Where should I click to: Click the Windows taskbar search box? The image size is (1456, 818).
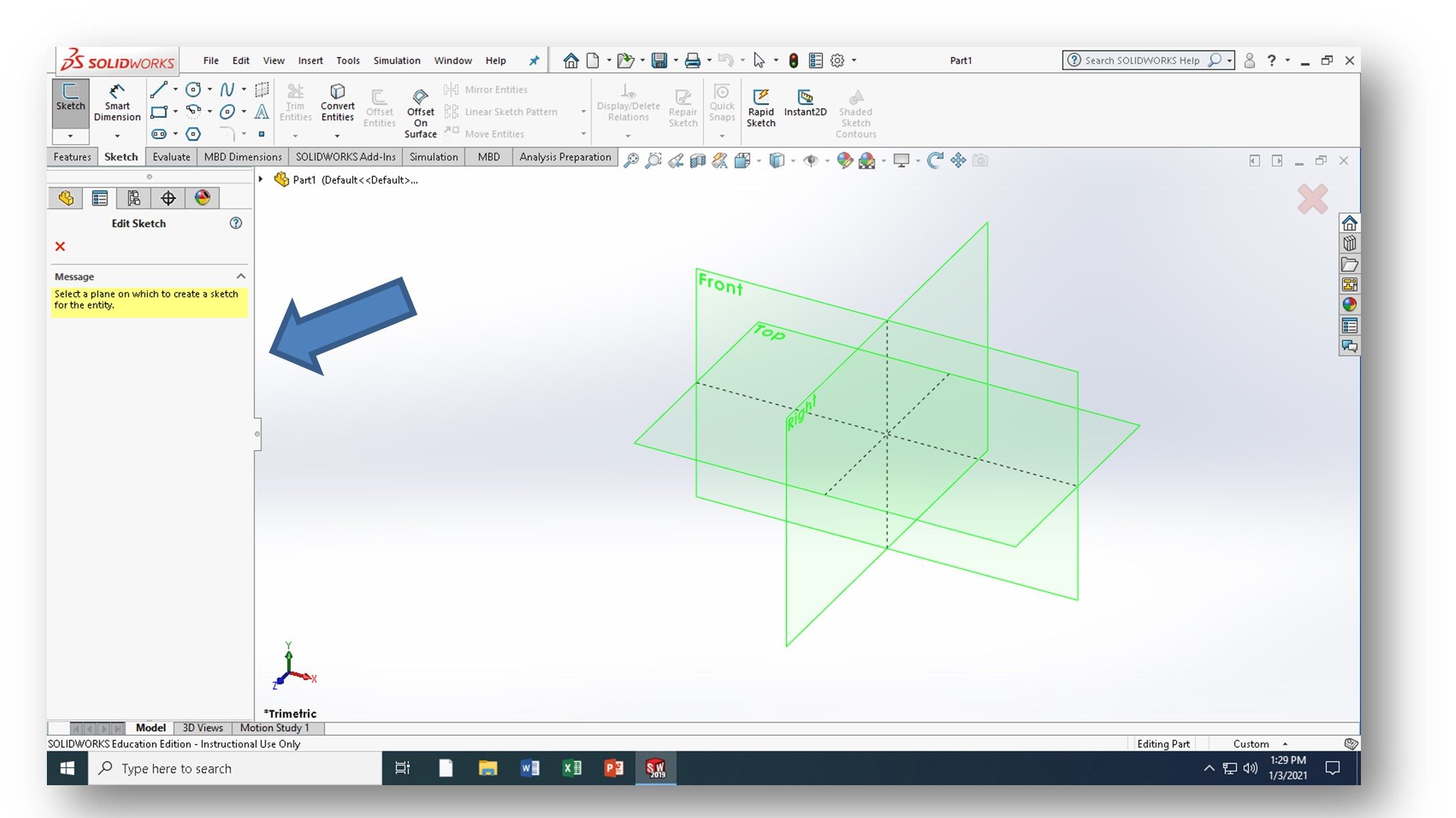click(235, 768)
